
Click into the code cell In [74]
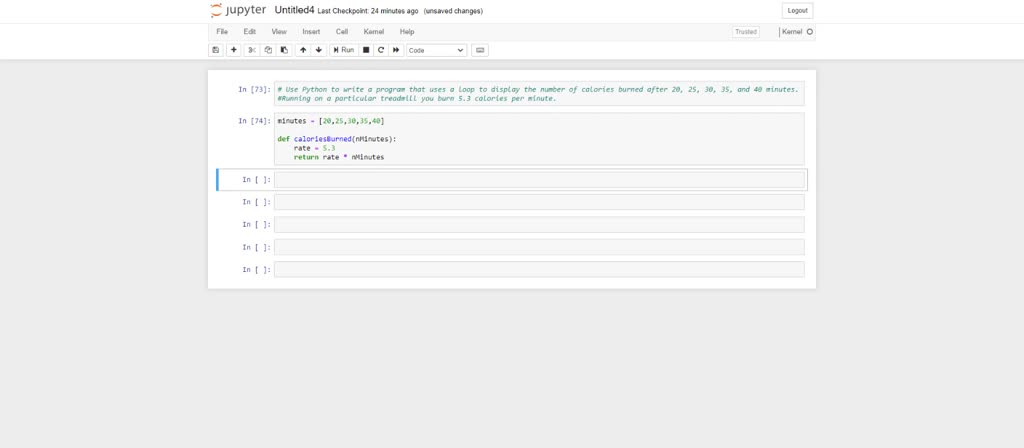click(539, 138)
